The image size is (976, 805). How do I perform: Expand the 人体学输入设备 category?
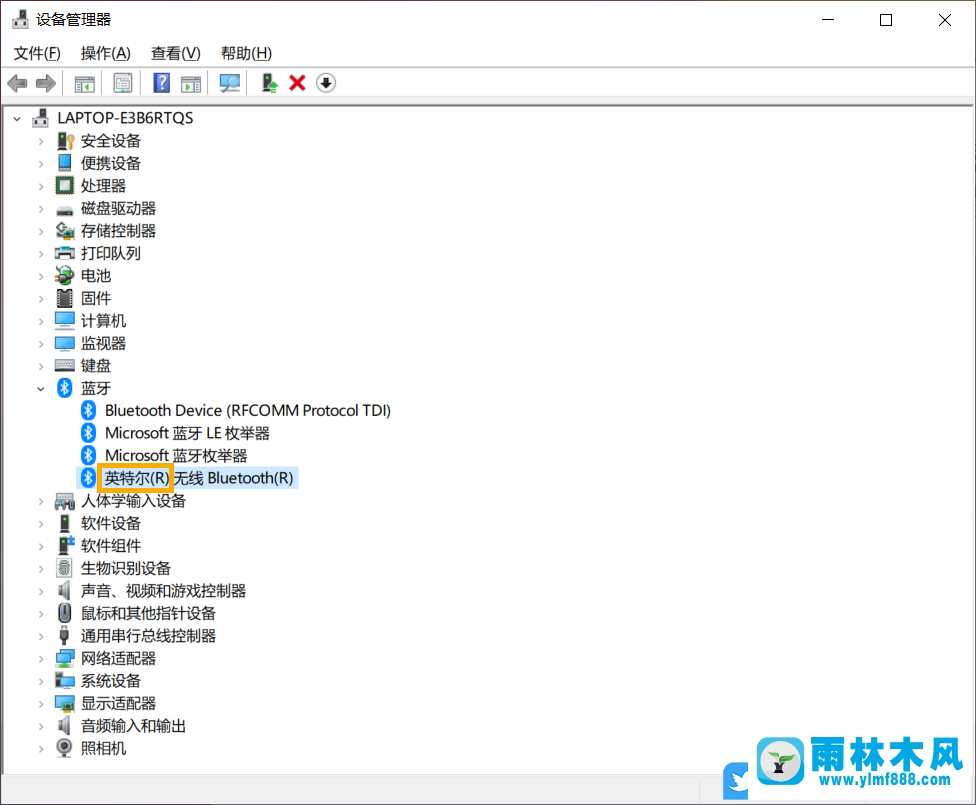(x=41, y=501)
